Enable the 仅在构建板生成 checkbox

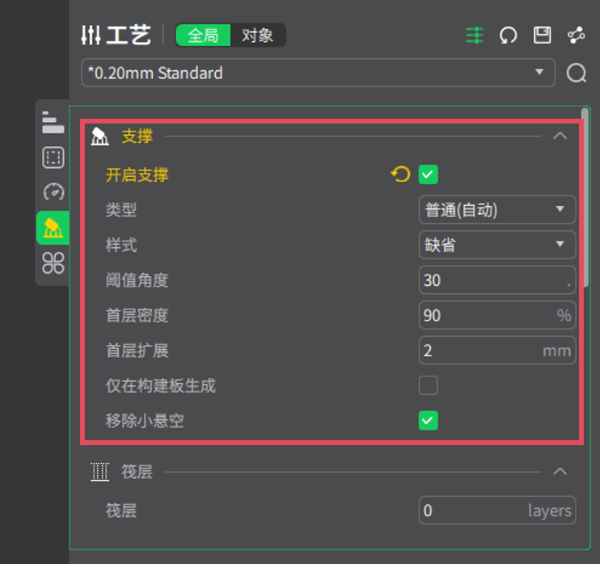(x=428, y=385)
